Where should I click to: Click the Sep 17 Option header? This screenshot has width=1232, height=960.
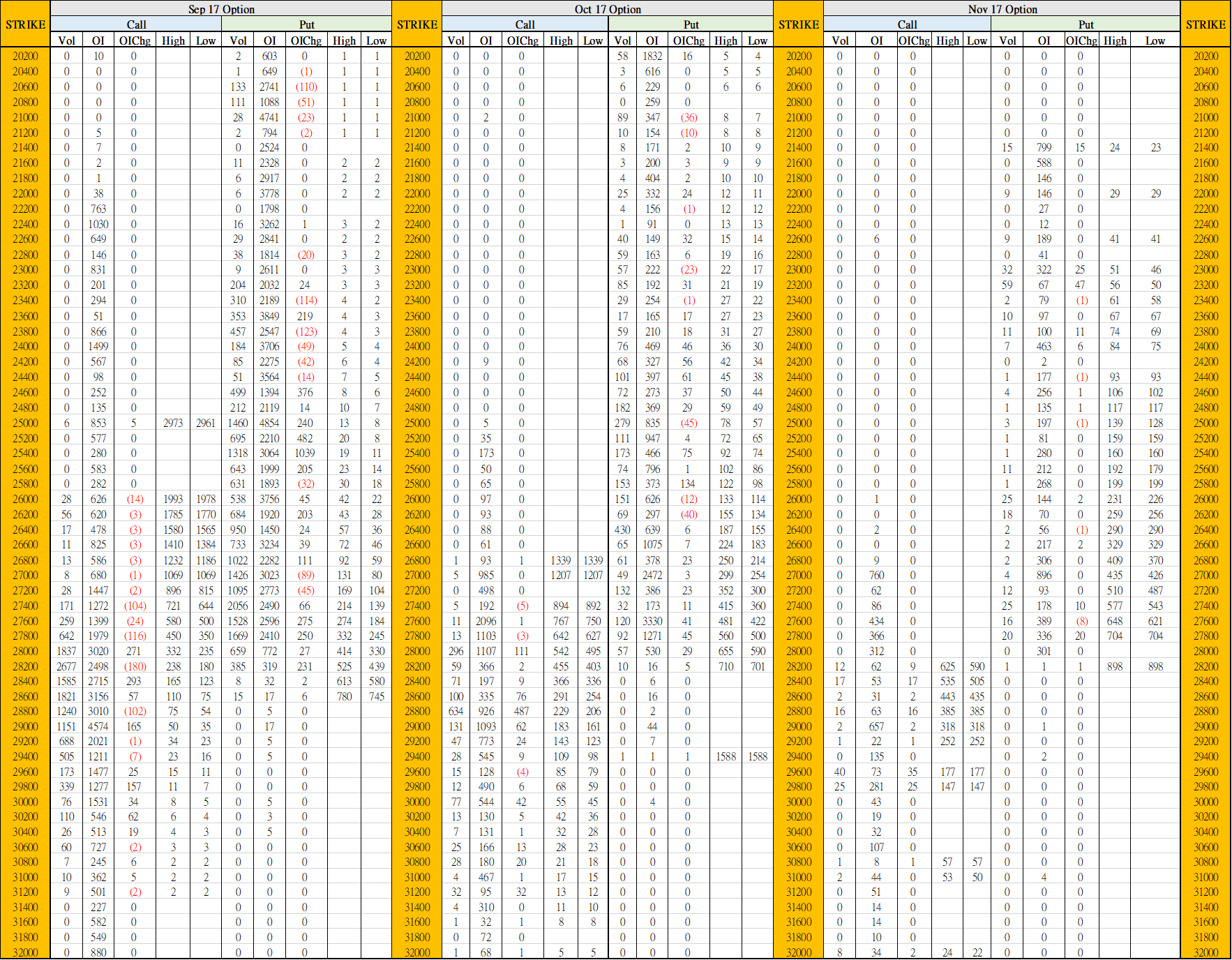(x=221, y=9)
